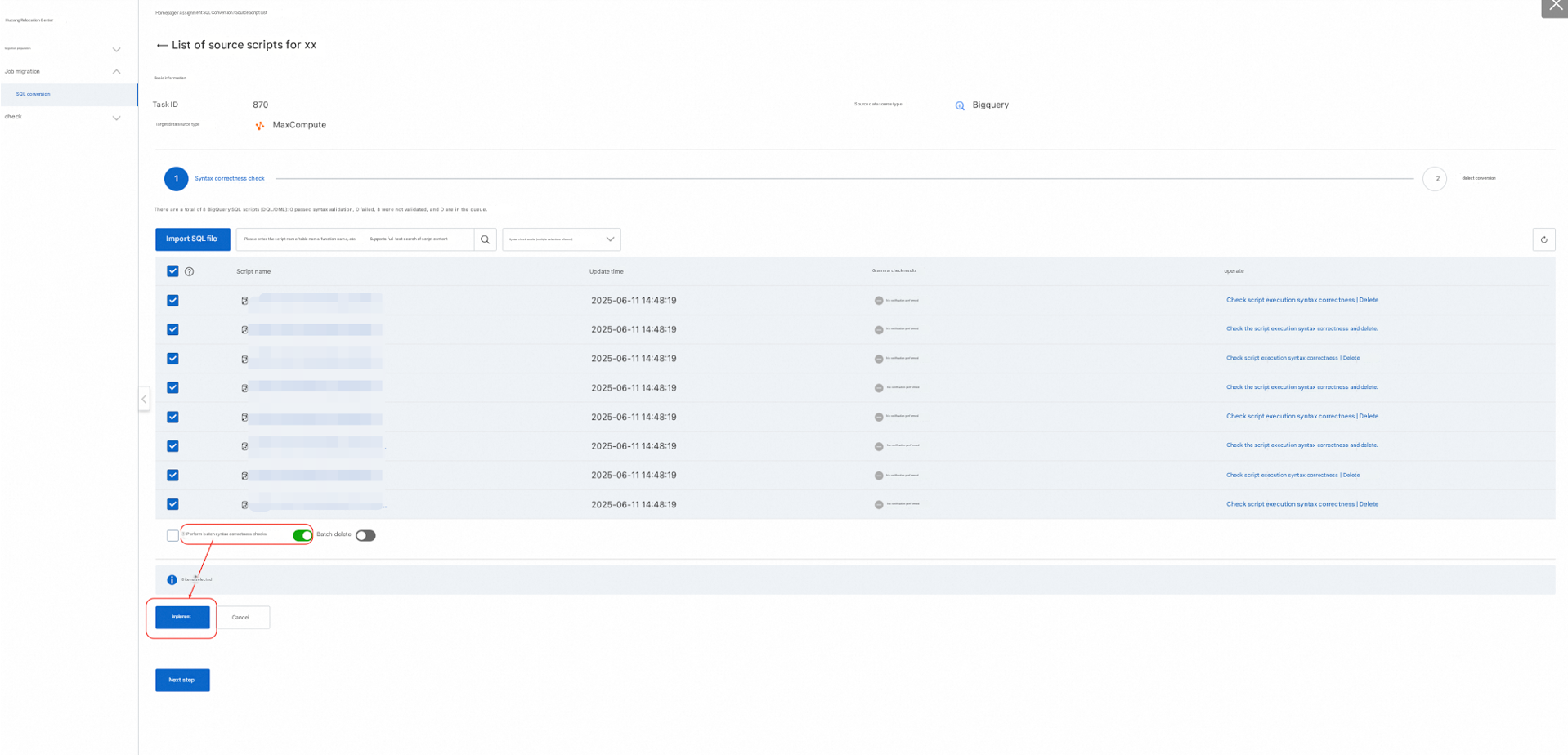This screenshot has width=1568, height=755.
Task: Click the Syntax correctness check step label
Action: [x=230, y=179]
